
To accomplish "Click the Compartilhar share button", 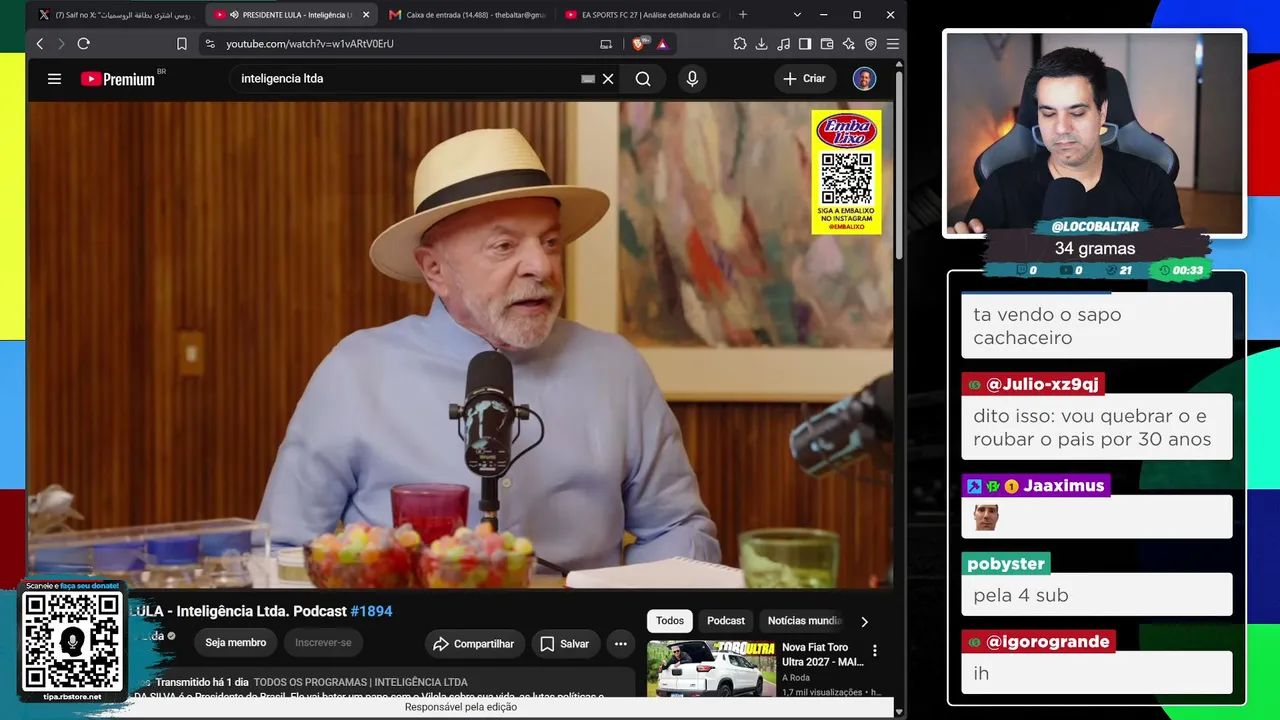I will [x=473, y=644].
